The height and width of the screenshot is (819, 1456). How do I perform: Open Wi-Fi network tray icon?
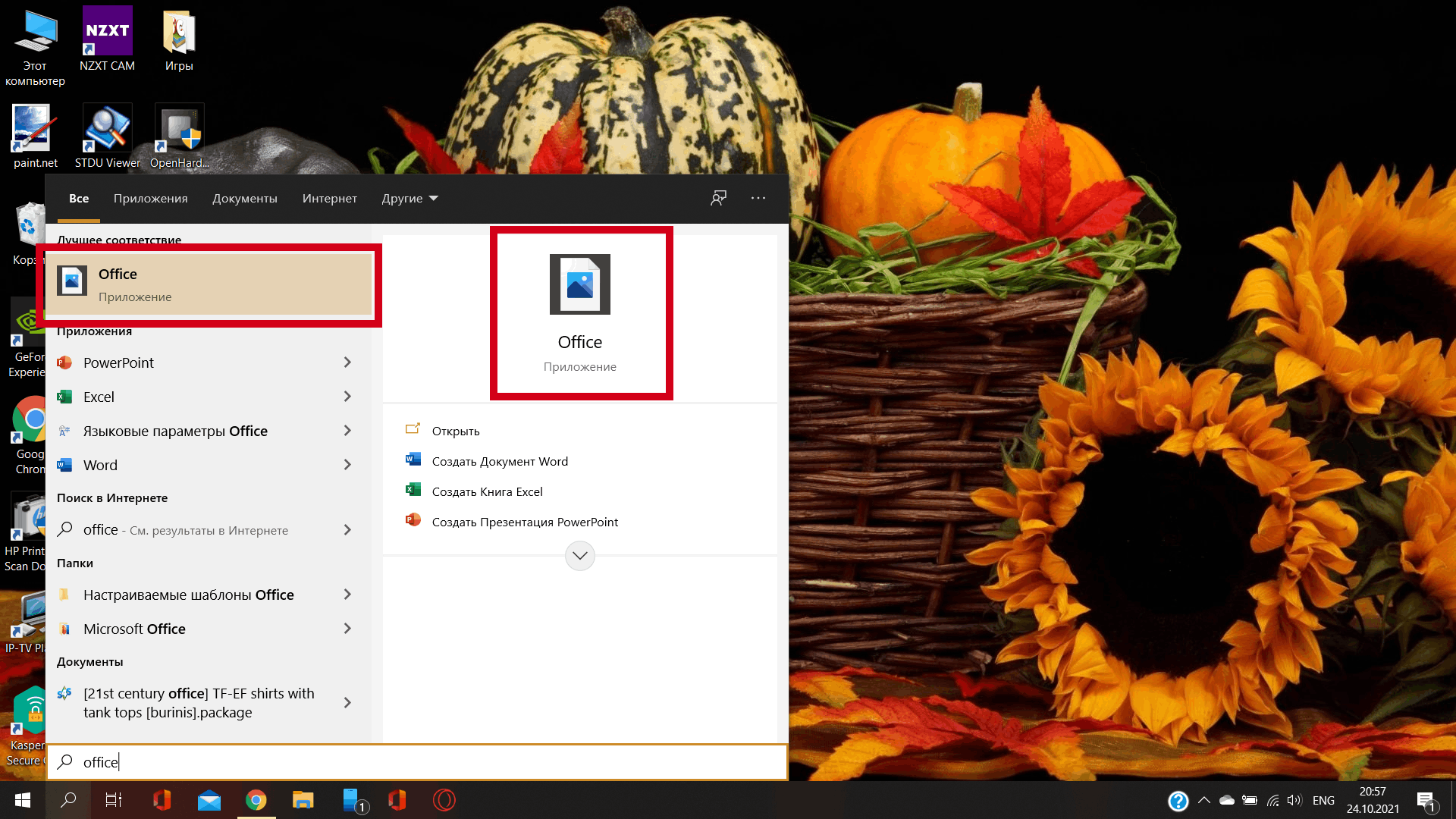point(1273,801)
